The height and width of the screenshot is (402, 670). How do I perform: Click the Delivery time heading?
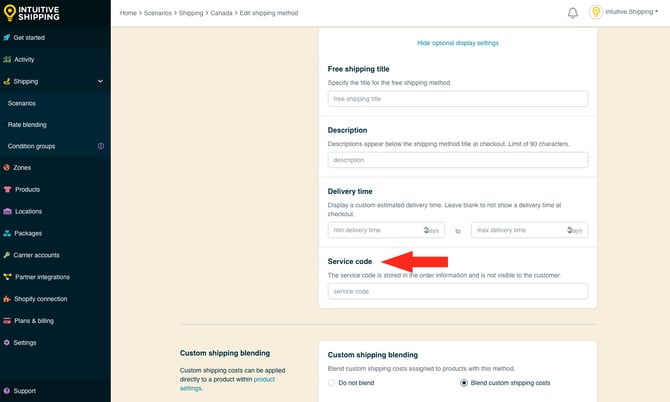350,191
